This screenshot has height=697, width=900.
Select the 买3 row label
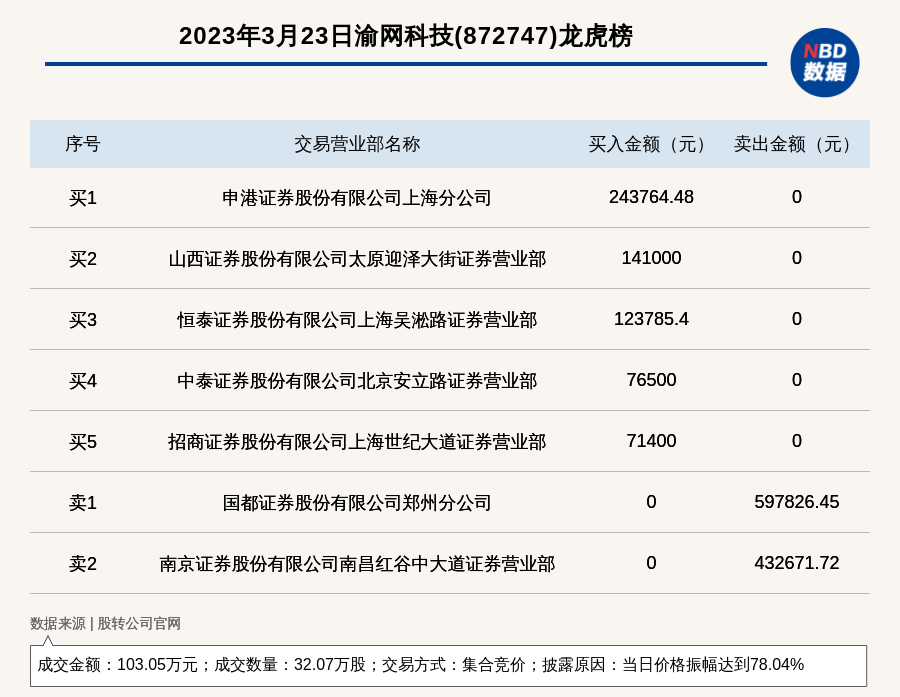click(83, 320)
